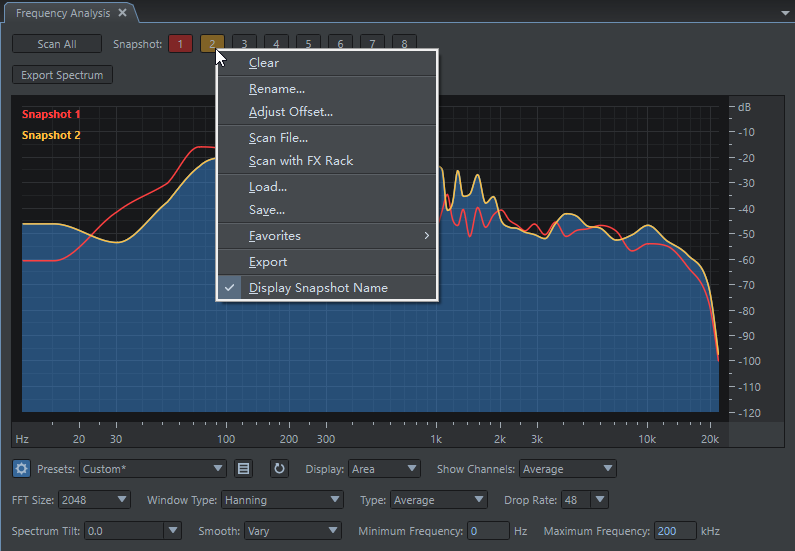Click the -60 dB scale label

tap(746, 260)
